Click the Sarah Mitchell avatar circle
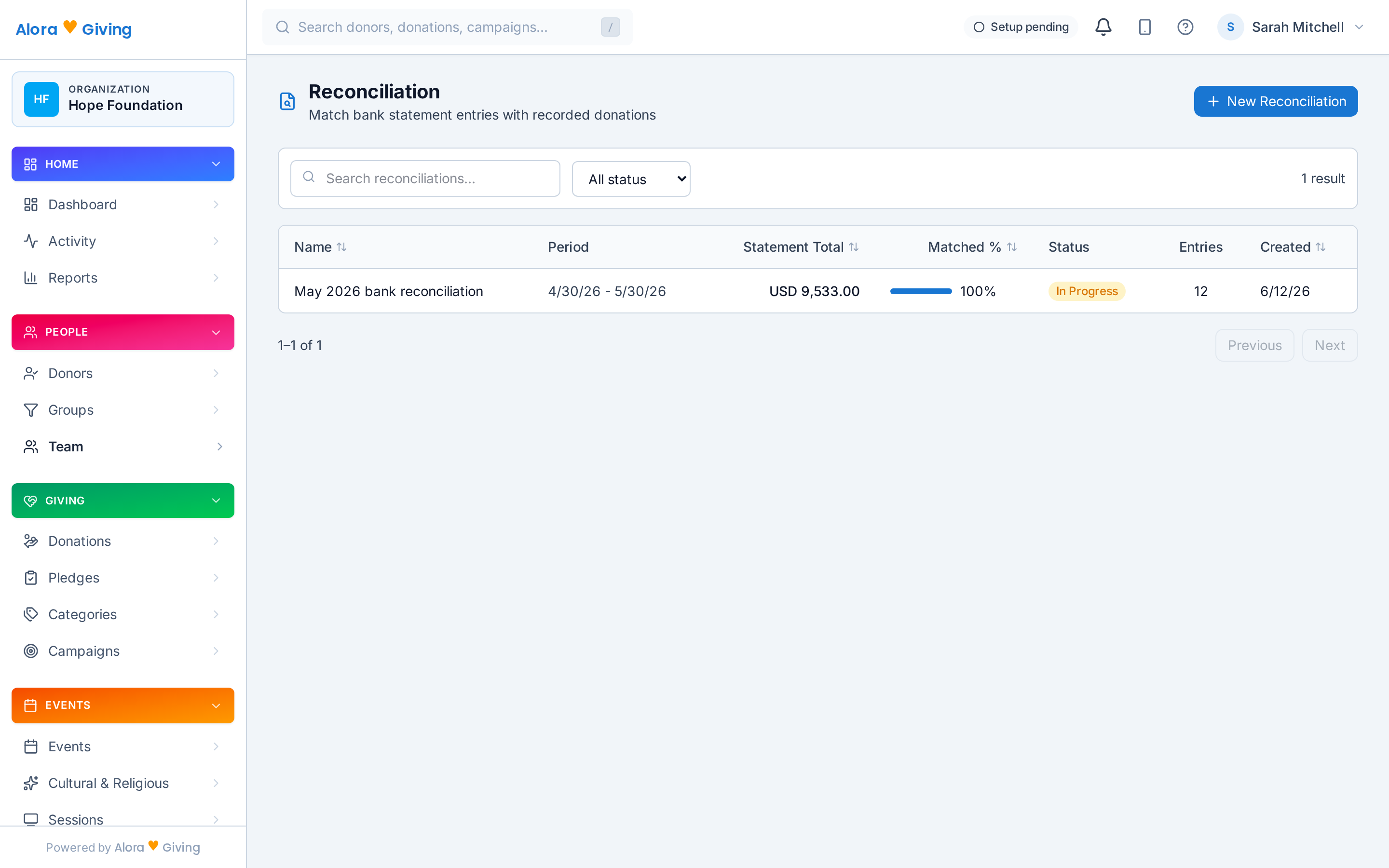Image resolution: width=1389 pixels, height=868 pixels. (1230, 27)
